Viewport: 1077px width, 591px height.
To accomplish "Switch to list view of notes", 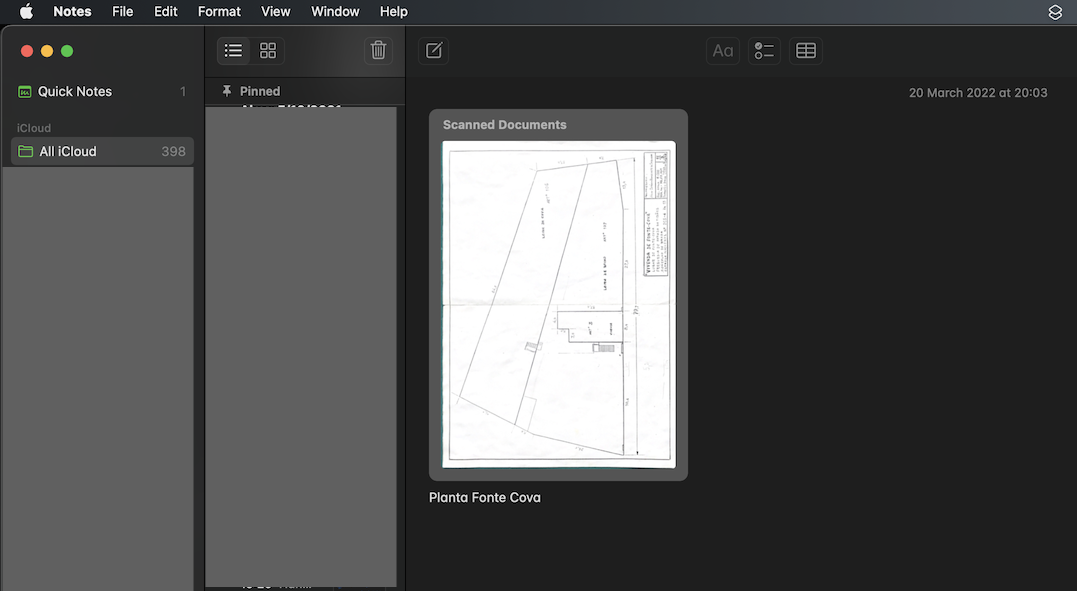I will 233,51.
